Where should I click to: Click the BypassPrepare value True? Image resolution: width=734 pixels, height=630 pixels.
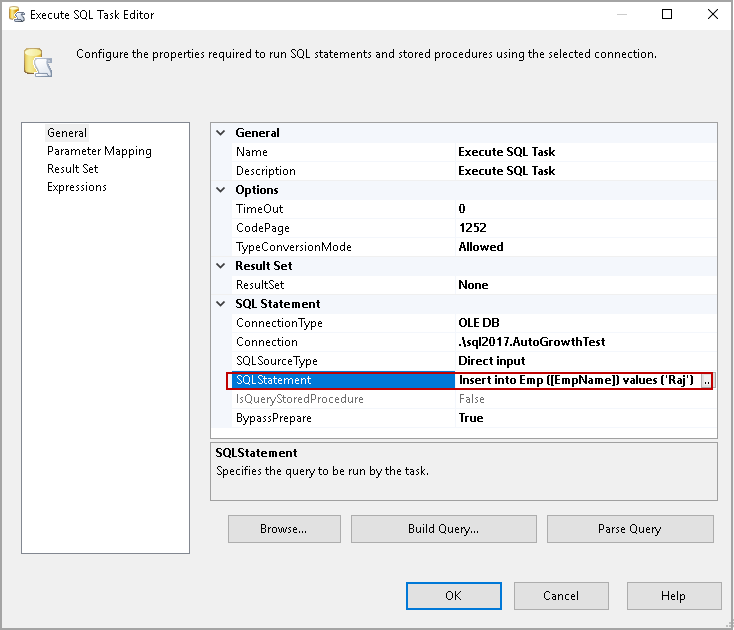point(470,418)
